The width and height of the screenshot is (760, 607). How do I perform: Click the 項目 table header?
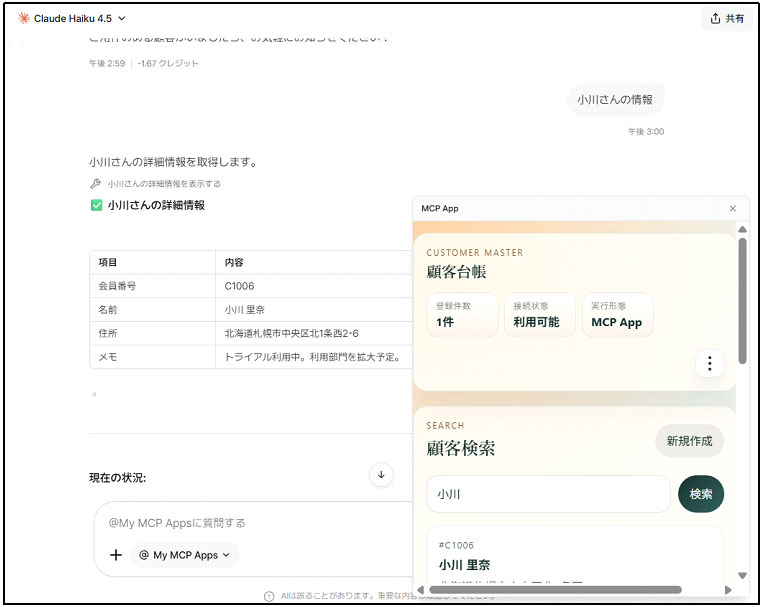click(x=152, y=263)
